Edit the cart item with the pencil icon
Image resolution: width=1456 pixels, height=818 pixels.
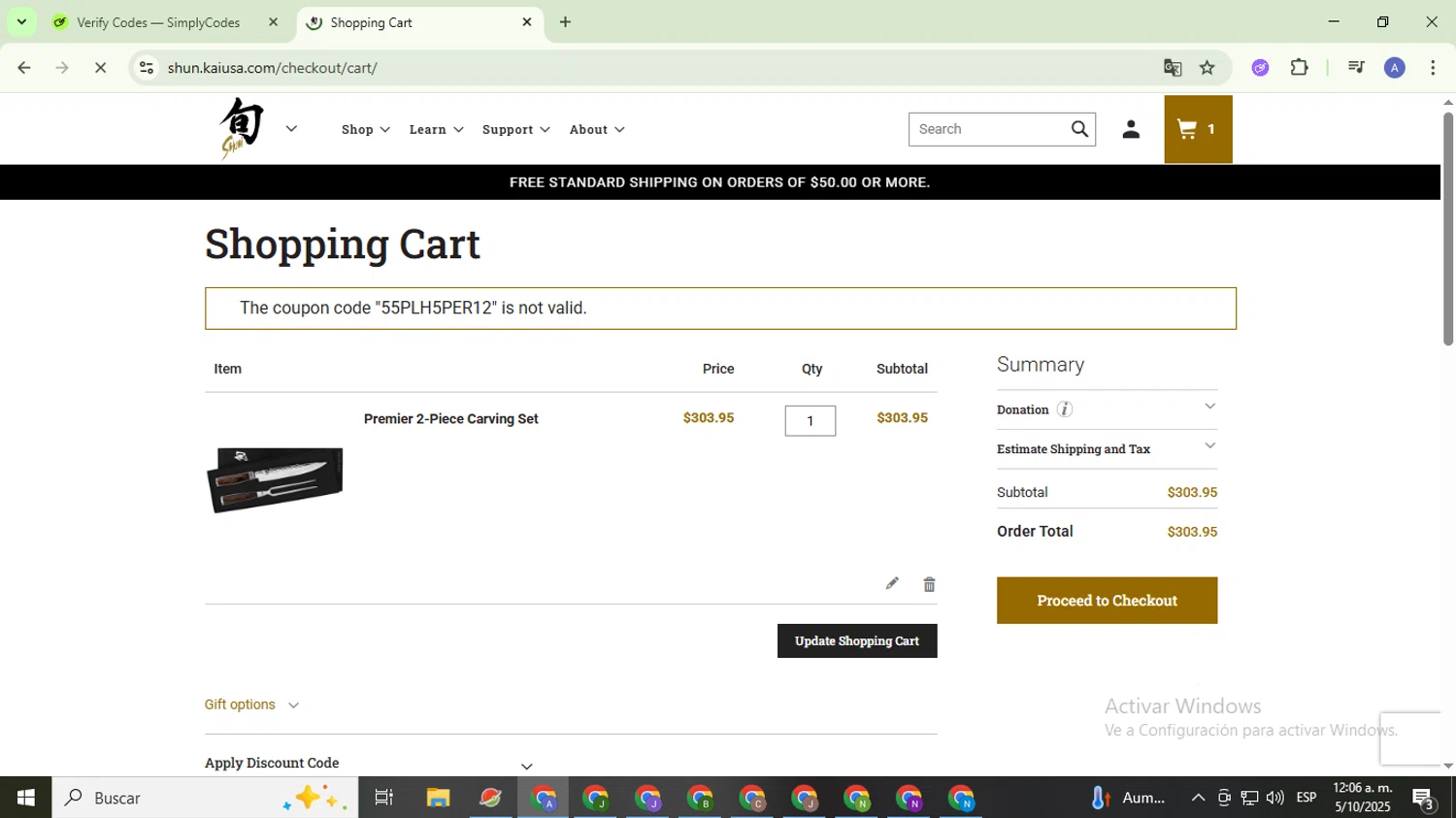pyautogui.click(x=892, y=583)
